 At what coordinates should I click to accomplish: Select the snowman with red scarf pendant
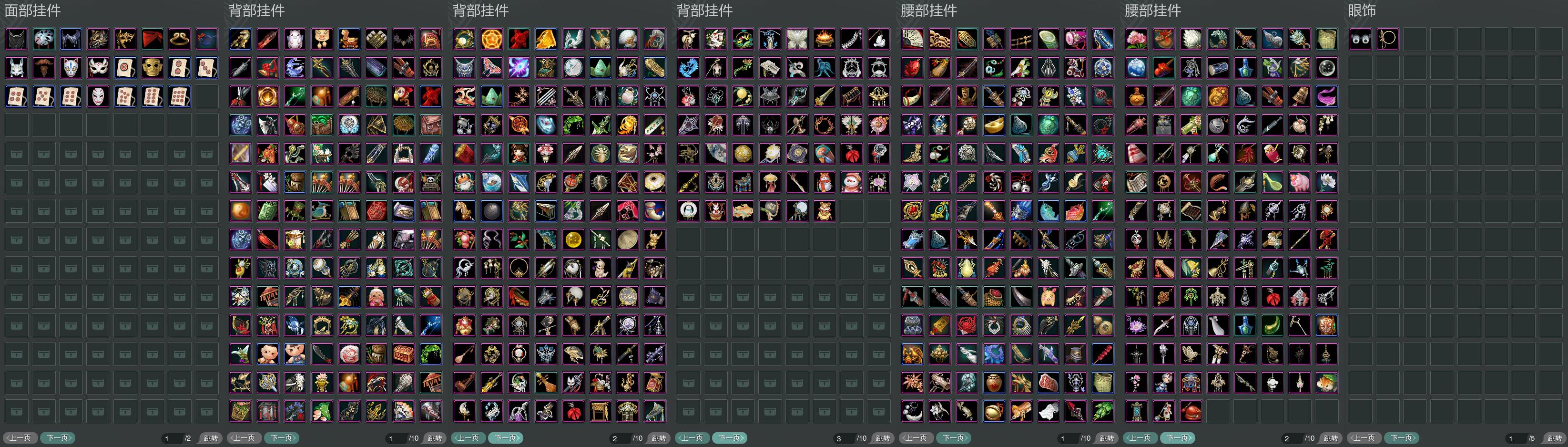click(852, 182)
